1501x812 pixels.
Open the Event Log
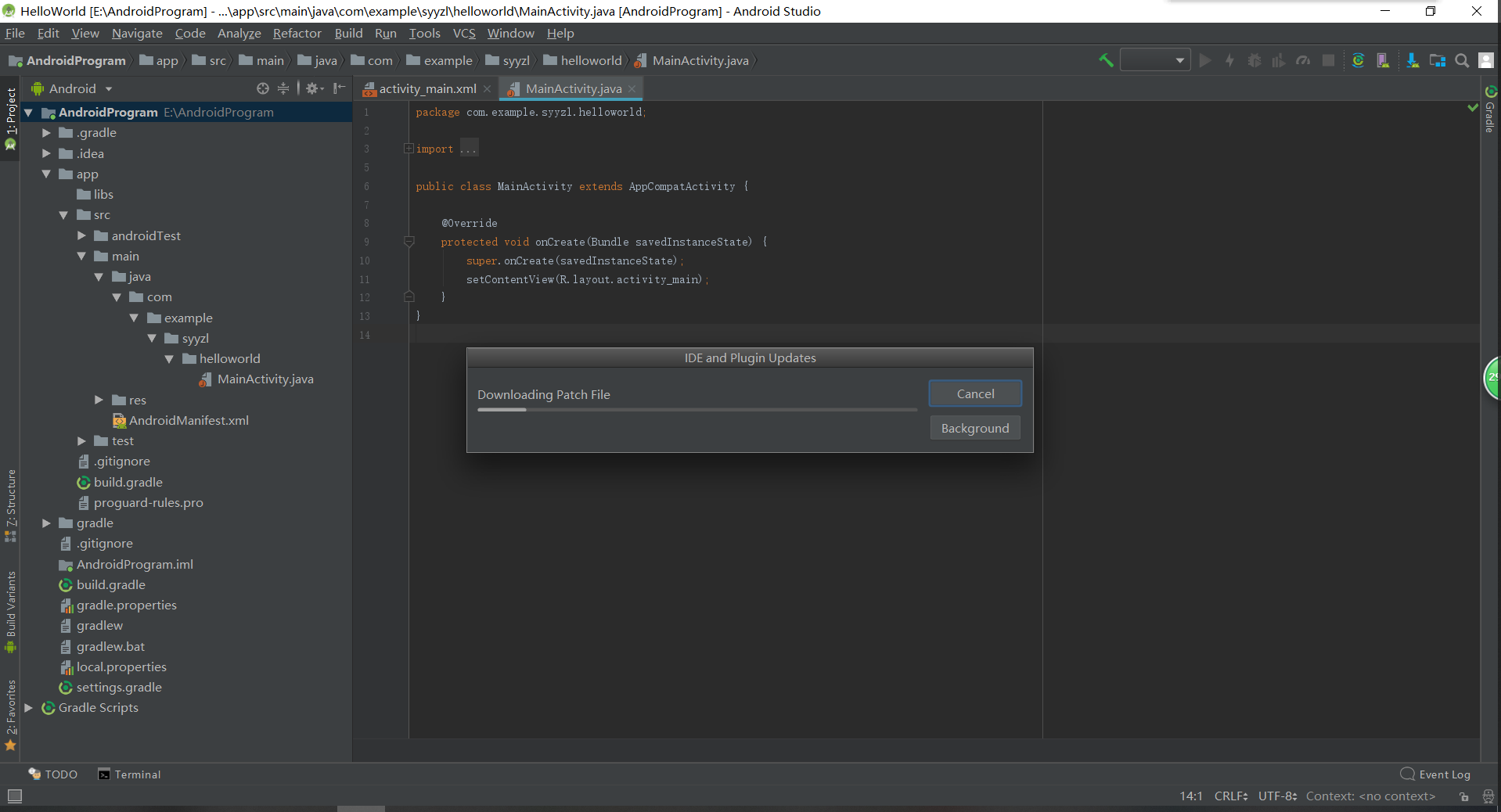1436,774
